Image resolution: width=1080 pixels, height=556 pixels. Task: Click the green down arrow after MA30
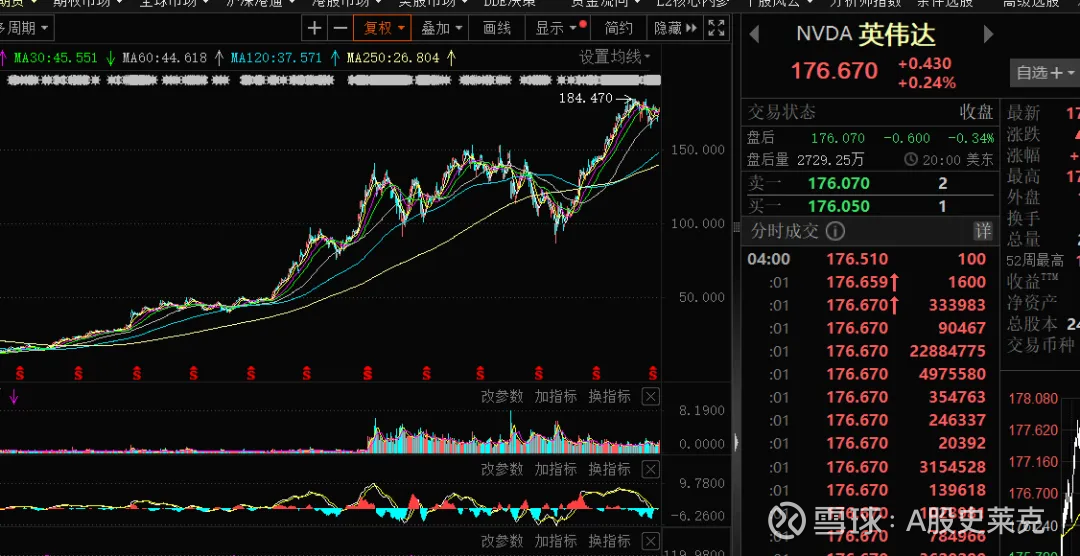[110, 58]
